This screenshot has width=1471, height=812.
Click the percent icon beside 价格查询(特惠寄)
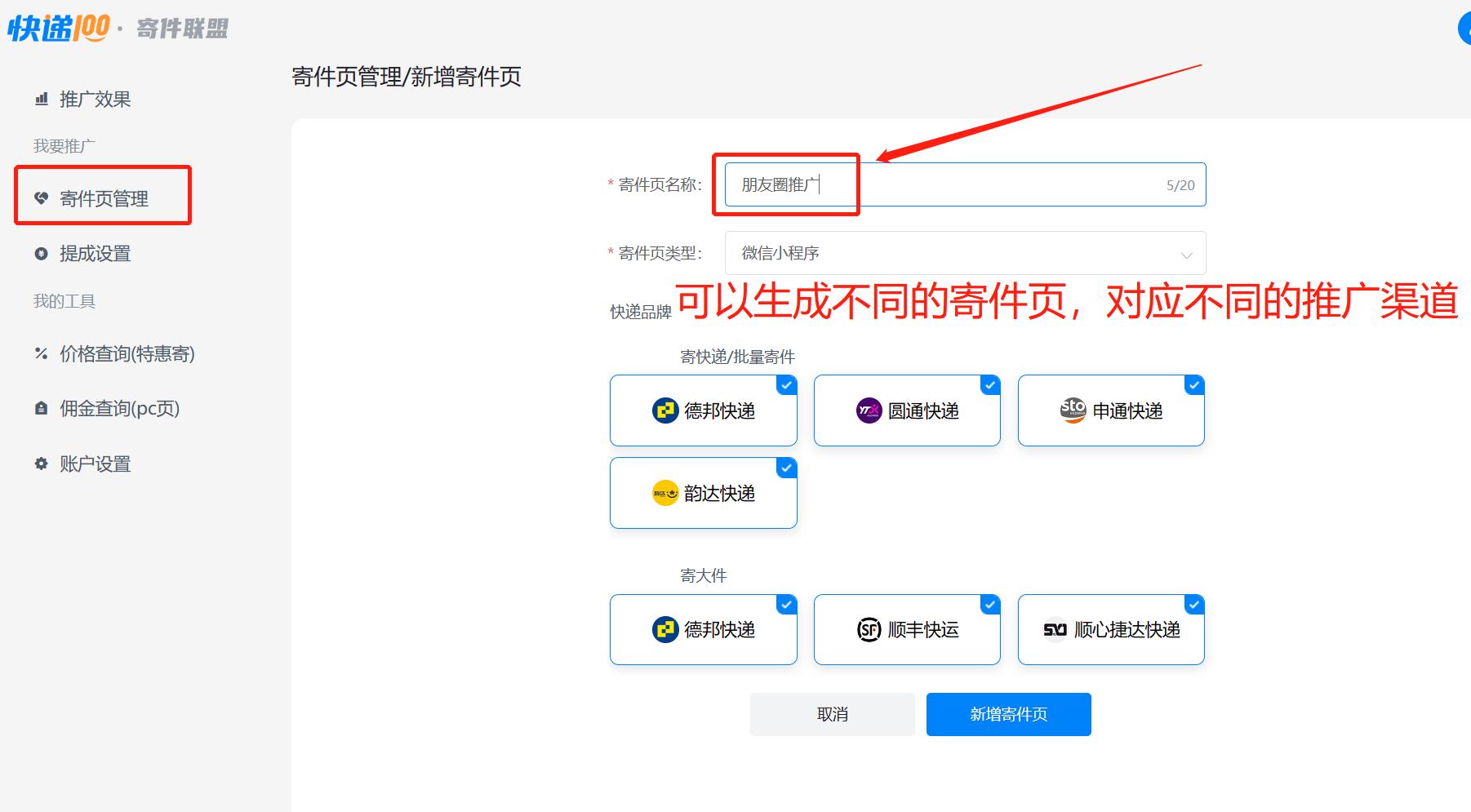(x=40, y=353)
